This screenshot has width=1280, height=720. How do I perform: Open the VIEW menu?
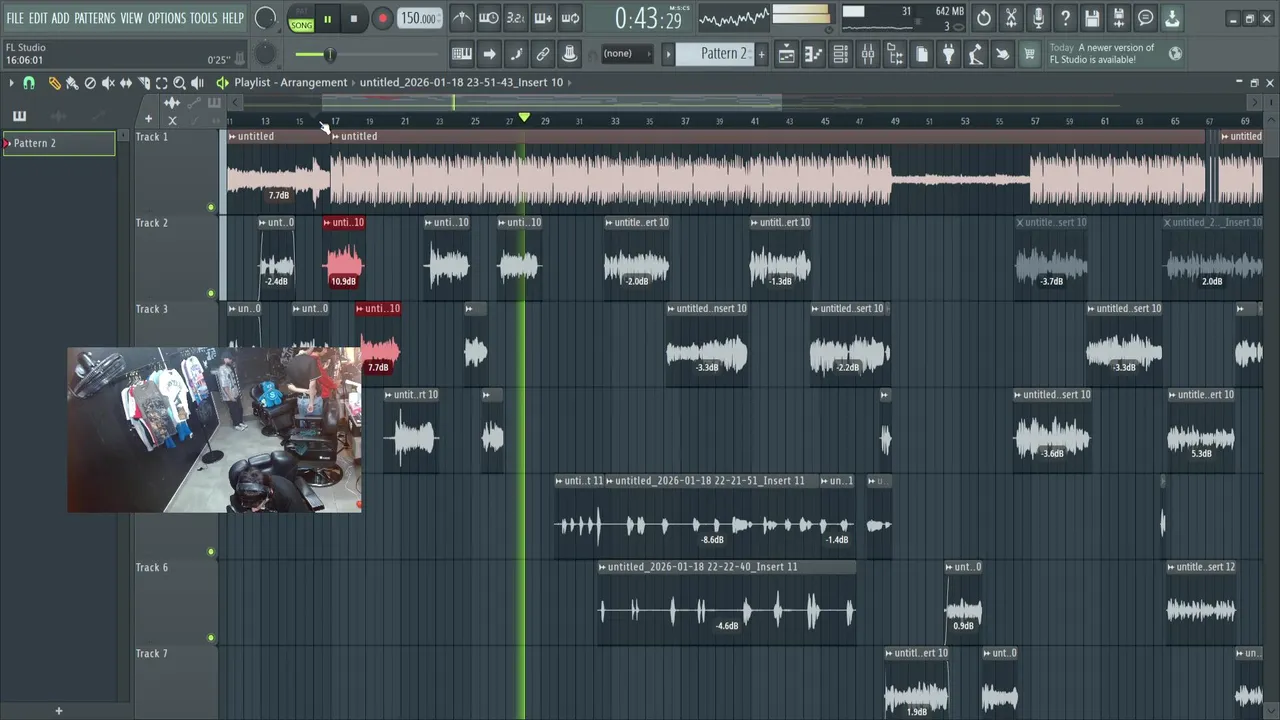coord(131,18)
